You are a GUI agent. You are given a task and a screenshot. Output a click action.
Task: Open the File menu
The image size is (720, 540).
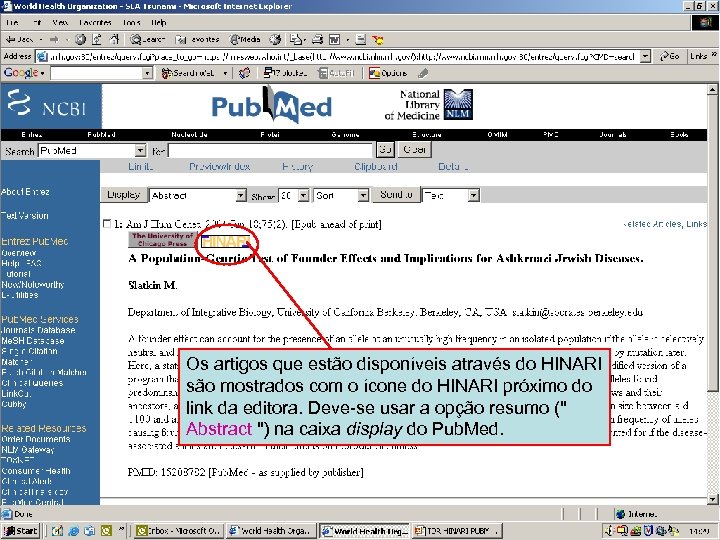12,22
